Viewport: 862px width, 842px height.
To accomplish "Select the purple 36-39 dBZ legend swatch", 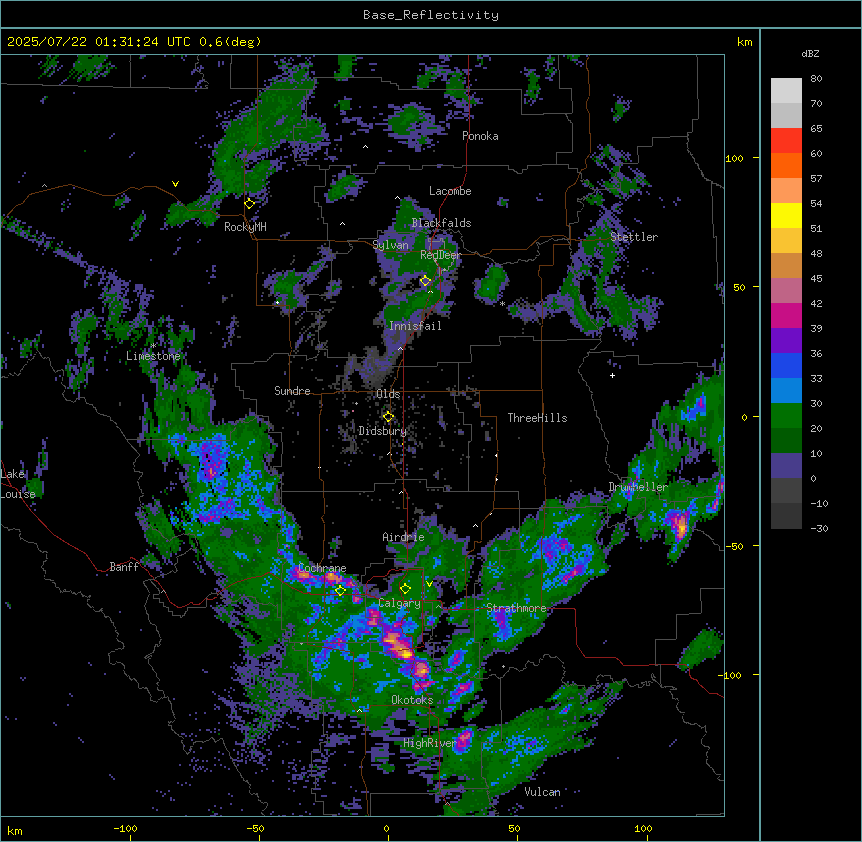I will (x=786, y=341).
